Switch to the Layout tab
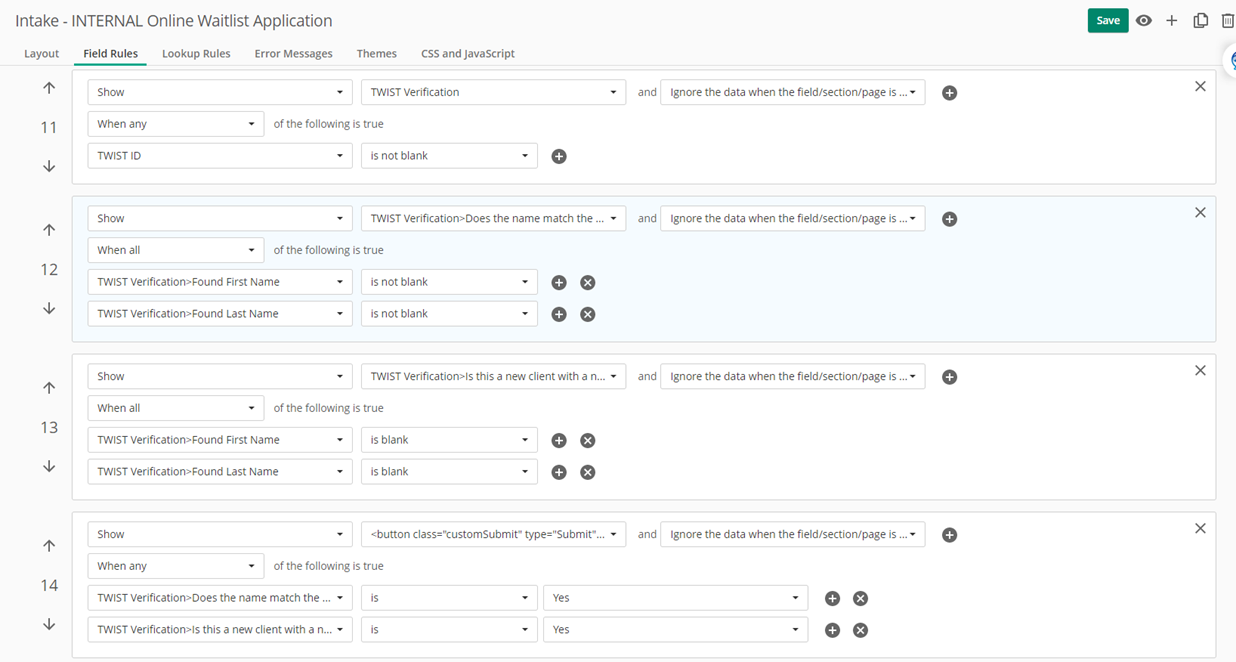The image size is (1236, 662). pos(42,54)
